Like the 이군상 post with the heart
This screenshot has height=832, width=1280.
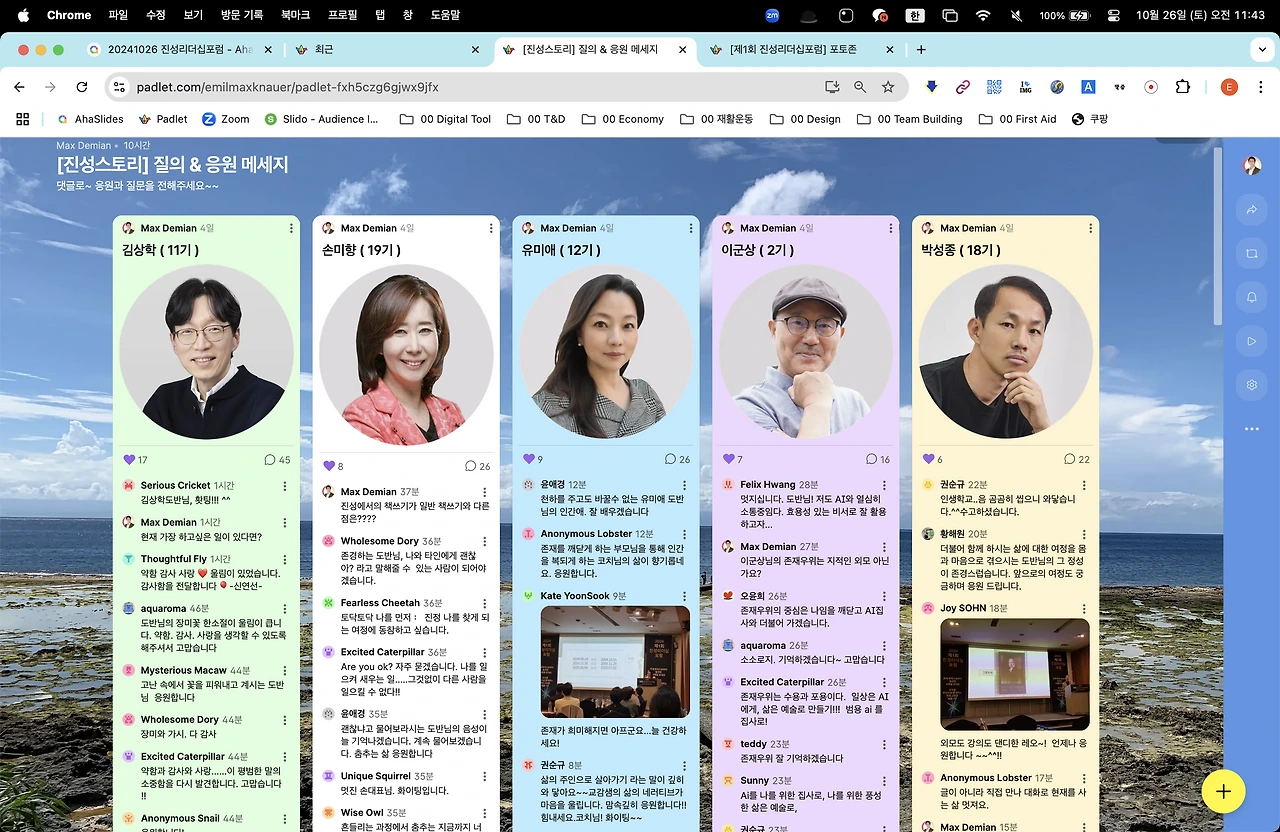pyautogui.click(x=729, y=459)
